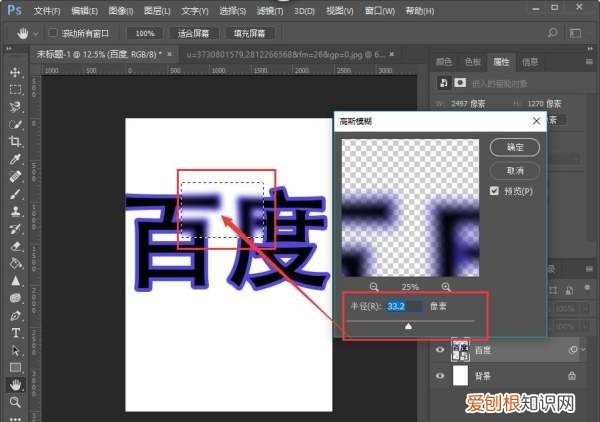Select the Eyedropper tool
The image size is (600, 422).
coord(15,159)
